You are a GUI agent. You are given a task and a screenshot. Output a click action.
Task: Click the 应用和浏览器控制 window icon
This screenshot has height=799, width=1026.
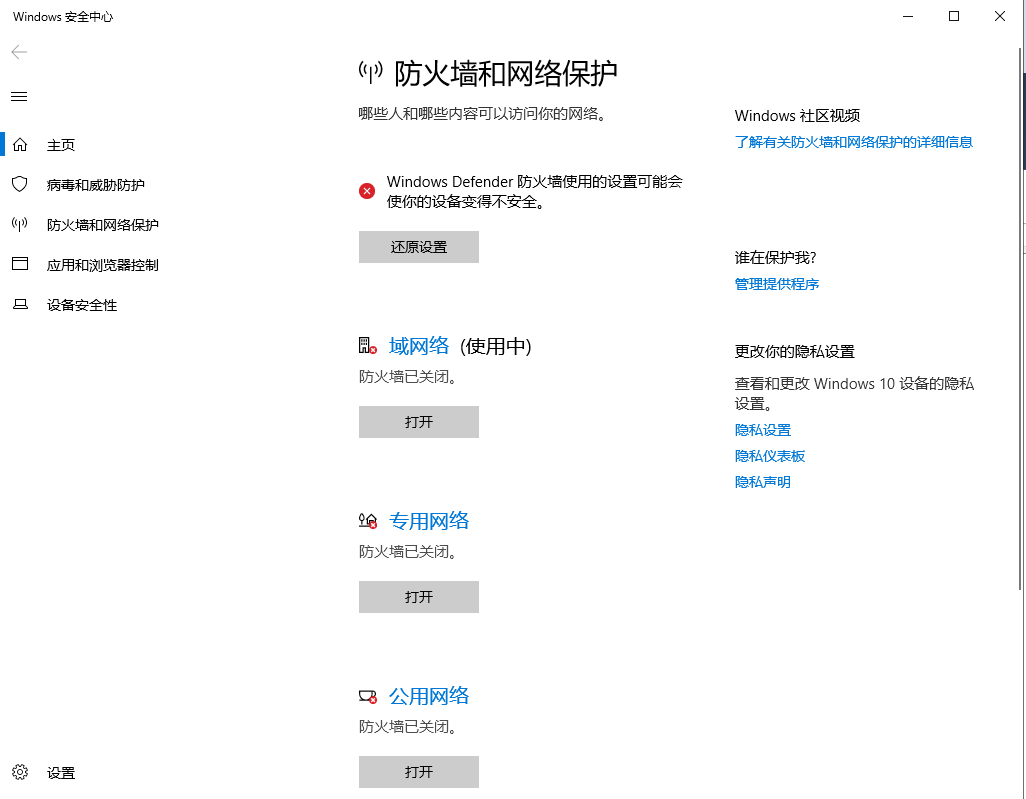coord(20,264)
